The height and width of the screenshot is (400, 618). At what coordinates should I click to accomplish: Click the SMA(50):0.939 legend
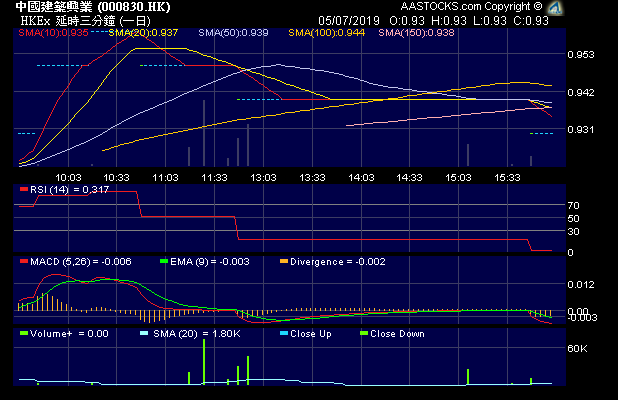click(x=233, y=33)
